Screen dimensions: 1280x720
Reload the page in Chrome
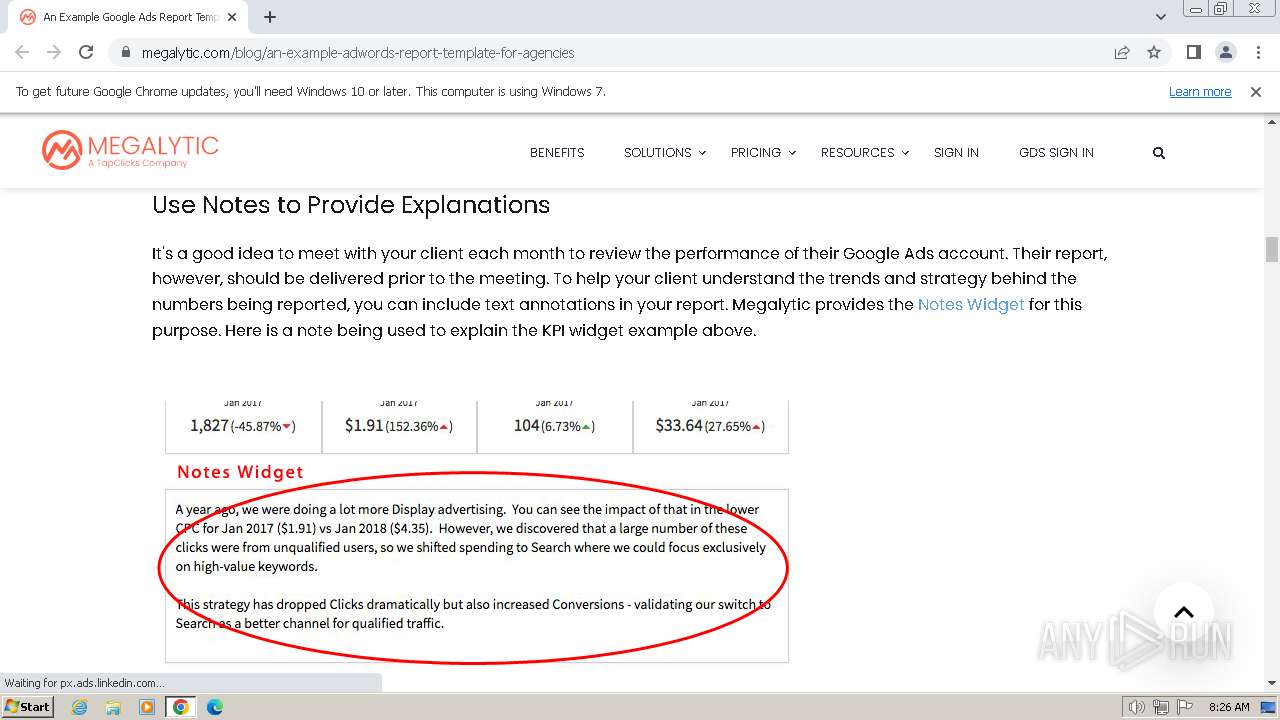tap(86, 52)
